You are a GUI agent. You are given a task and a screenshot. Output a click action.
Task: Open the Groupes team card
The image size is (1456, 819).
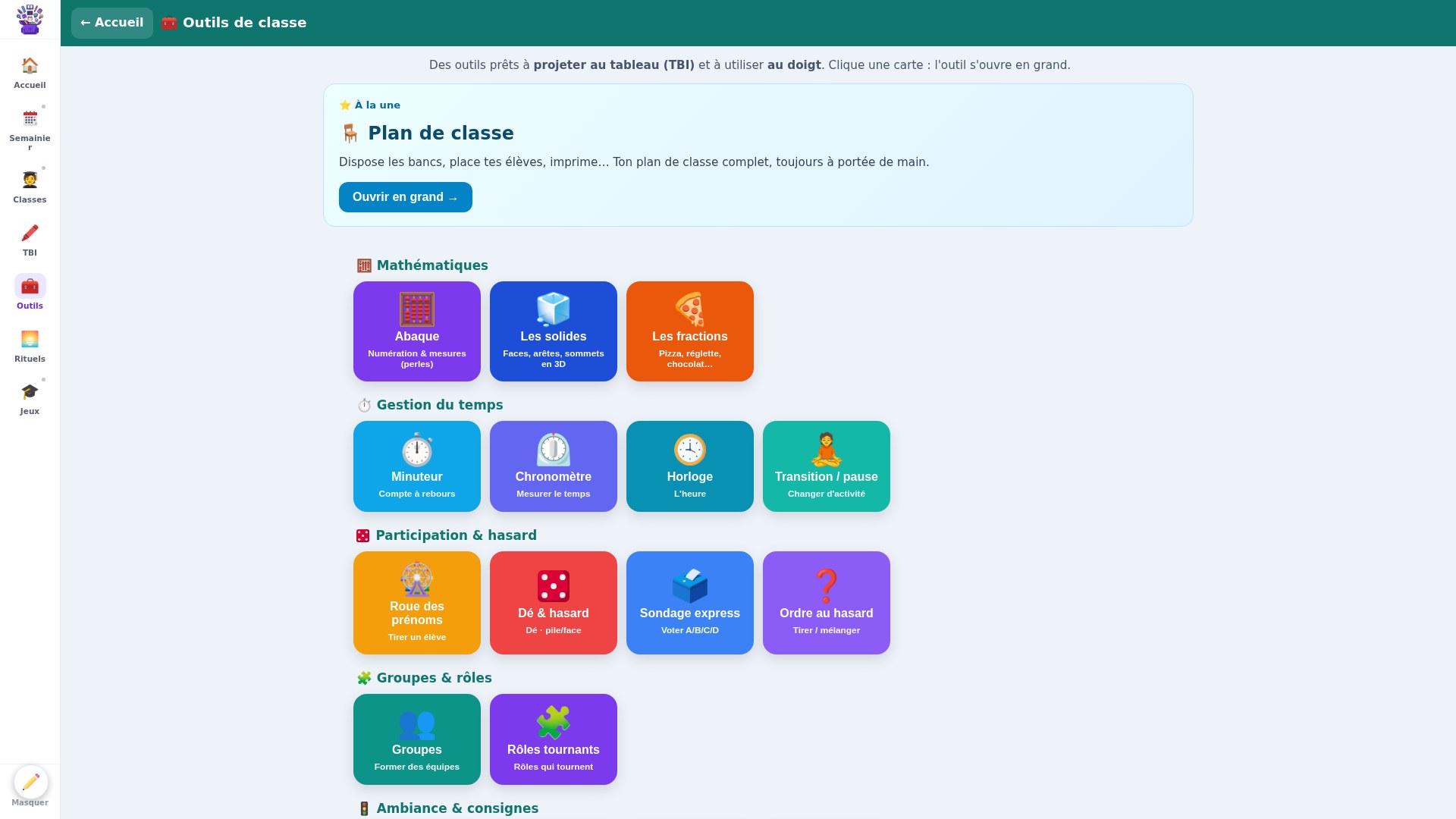point(417,739)
